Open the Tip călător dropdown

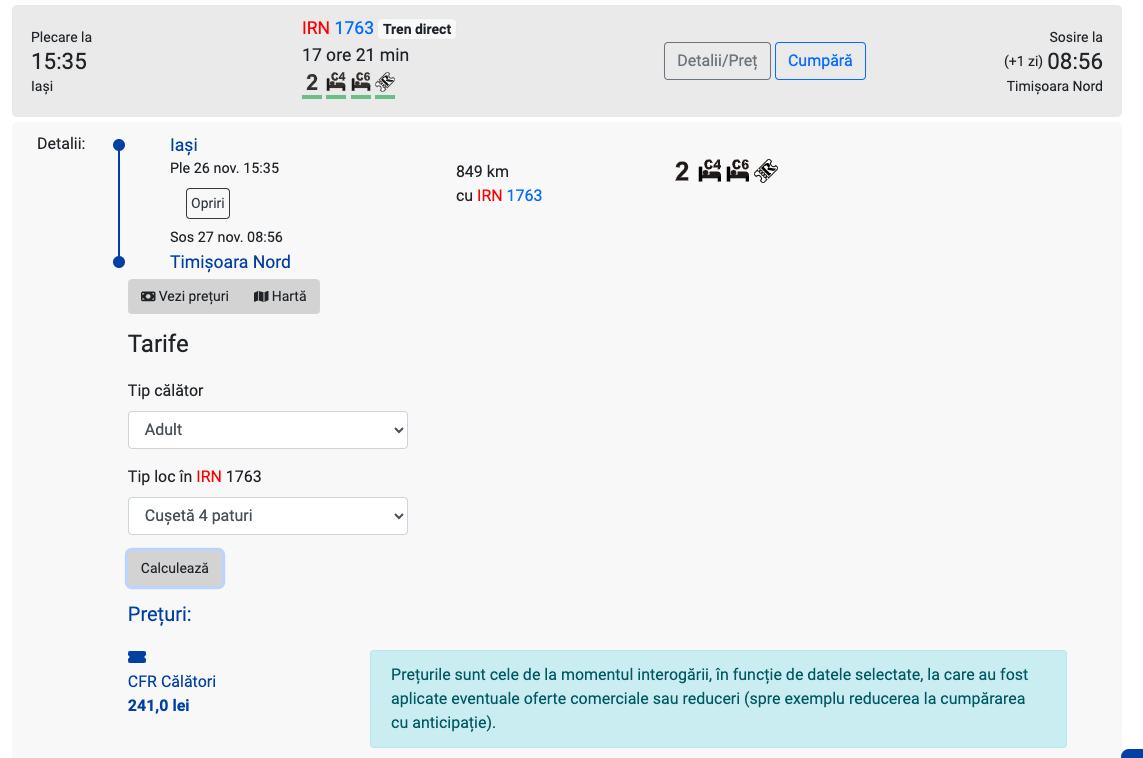[268, 429]
